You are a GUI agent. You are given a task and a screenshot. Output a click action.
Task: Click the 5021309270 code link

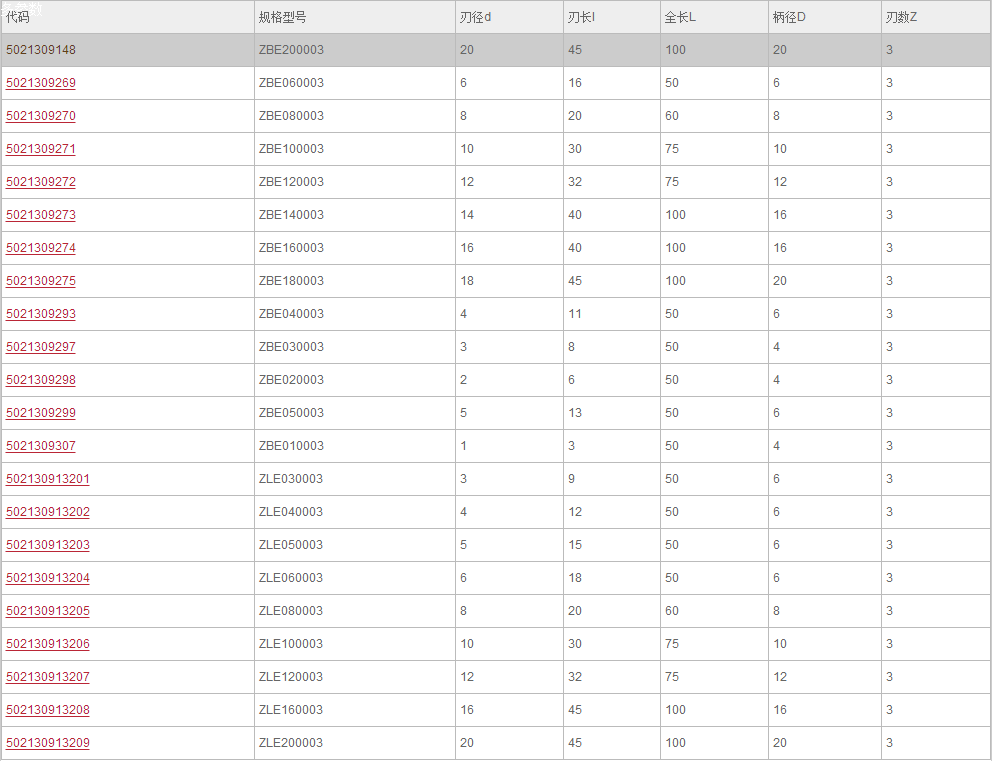[x=41, y=116]
